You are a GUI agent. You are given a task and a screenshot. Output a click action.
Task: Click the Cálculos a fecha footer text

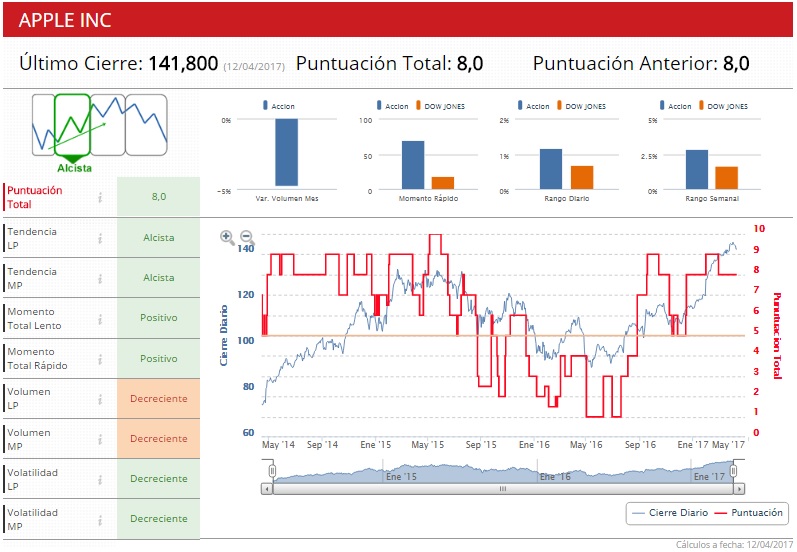(734, 545)
